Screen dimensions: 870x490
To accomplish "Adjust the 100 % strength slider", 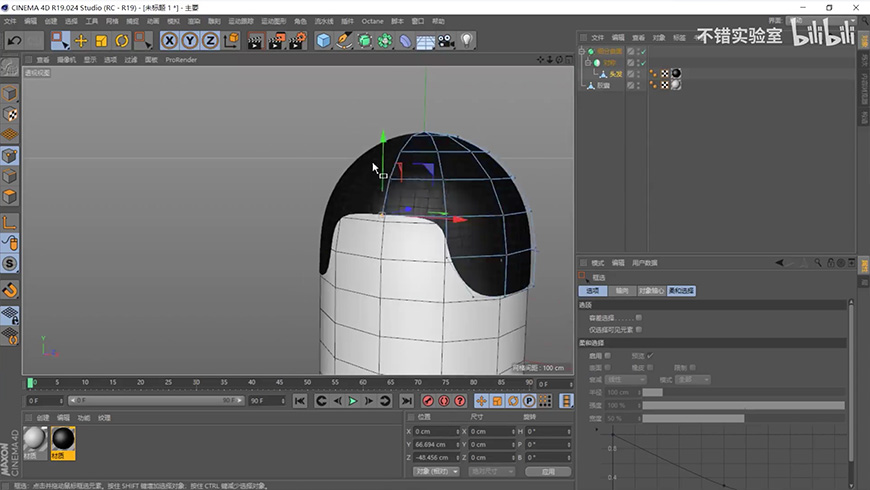I will [x=743, y=405].
